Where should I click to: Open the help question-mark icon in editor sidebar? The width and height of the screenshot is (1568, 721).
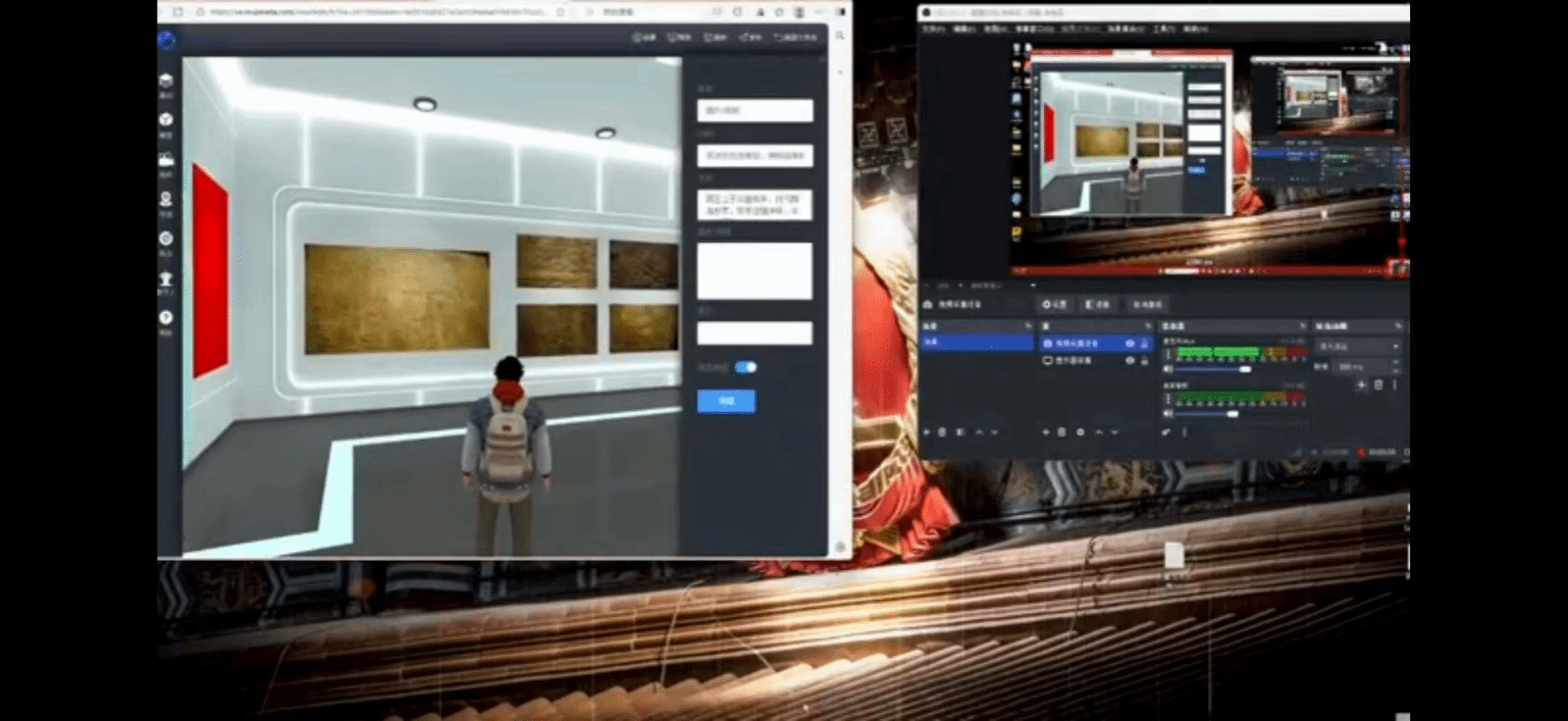coord(166,318)
